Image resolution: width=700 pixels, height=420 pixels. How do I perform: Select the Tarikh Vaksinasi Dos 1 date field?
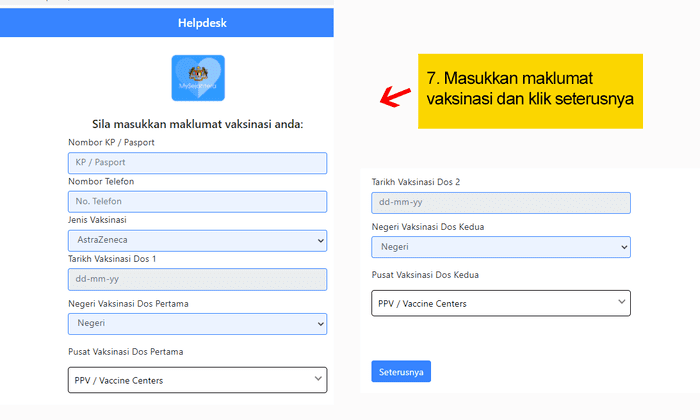tap(197, 279)
